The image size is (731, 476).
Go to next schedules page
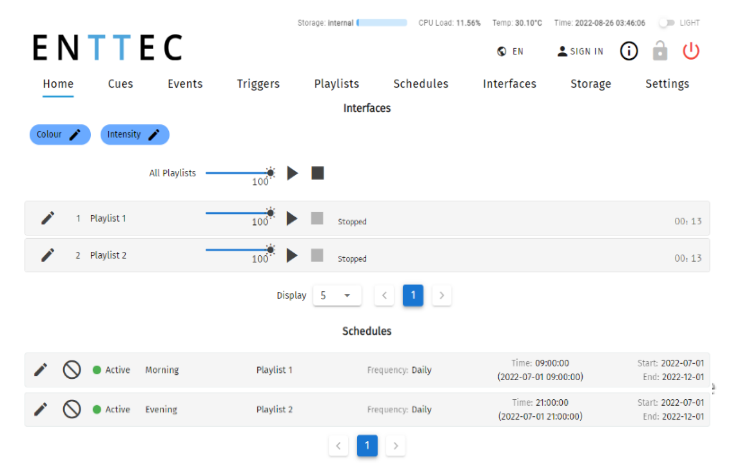[395, 446]
